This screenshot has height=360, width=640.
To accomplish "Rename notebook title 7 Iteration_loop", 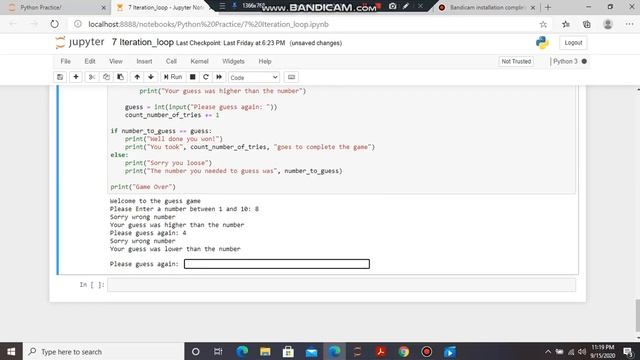I will point(142,42).
